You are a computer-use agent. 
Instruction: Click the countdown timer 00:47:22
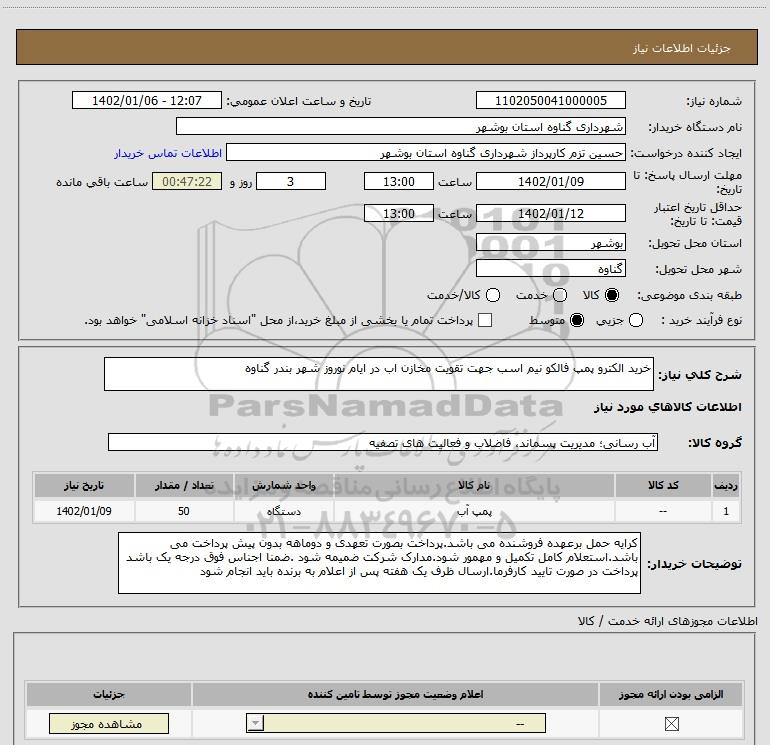coord(187,181)
